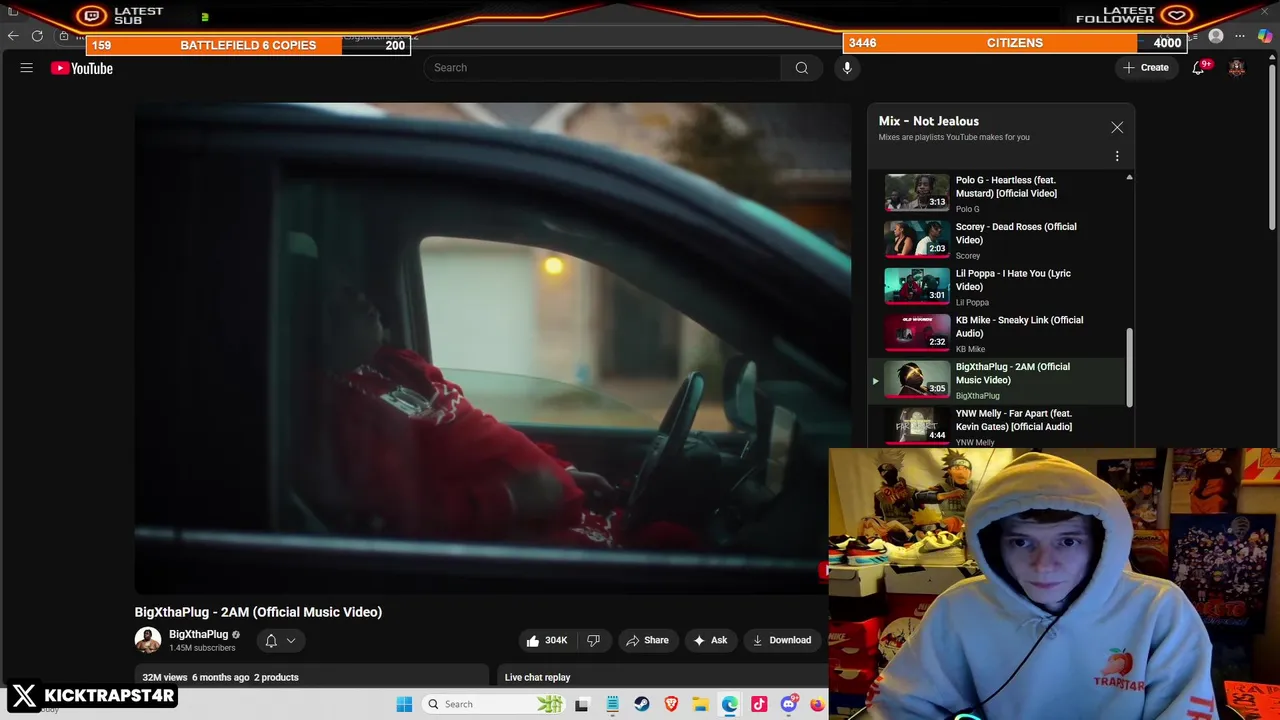The width and height of the screenshot is (1280, 720).
Task: Like the video with thumbs up
Action: click(547, 640)
